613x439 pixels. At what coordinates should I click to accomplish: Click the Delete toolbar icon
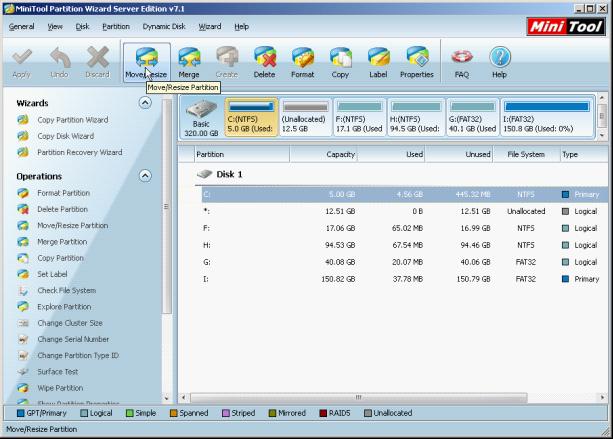coord(265,63)
